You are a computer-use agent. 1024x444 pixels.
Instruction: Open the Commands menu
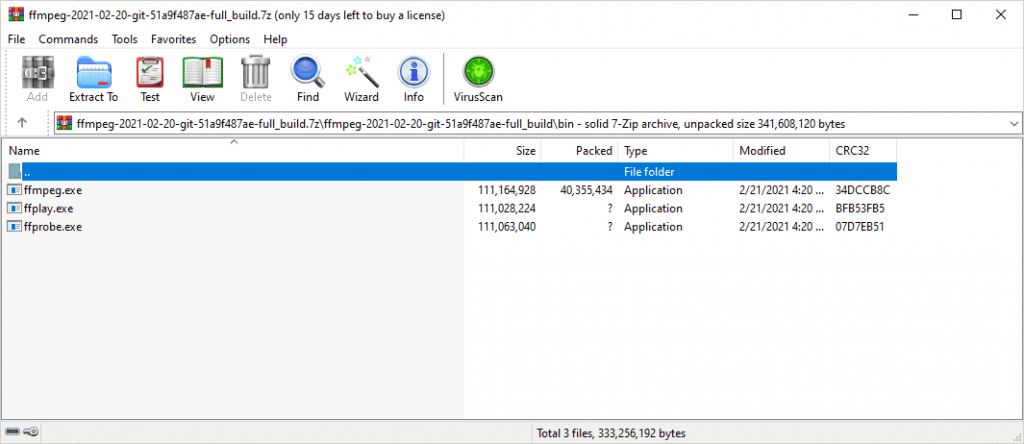[x=68, y=39]
